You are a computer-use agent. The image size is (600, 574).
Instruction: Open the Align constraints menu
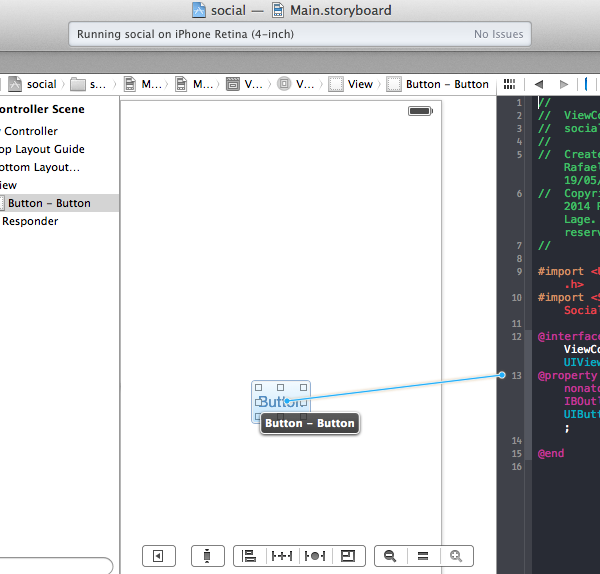249,556
